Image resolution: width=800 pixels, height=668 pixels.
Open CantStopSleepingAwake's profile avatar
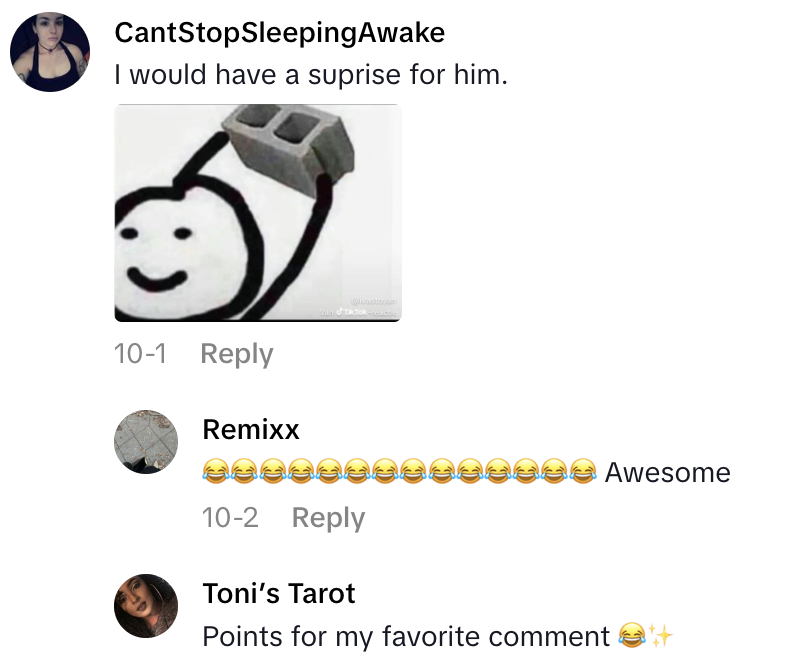click(x=49, y=49)
